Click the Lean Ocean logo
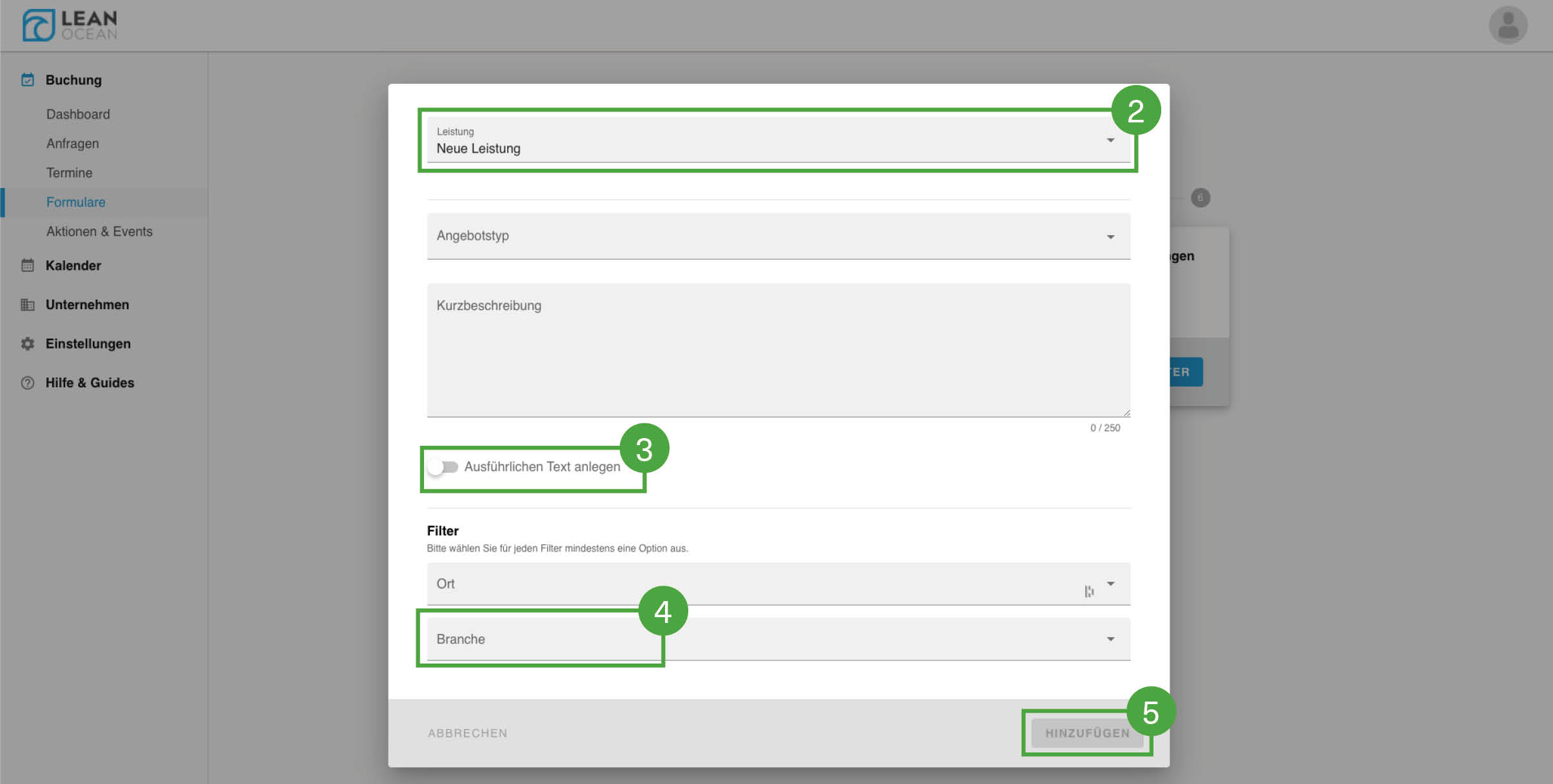1553x784 pixels. [x=70, y=25]
